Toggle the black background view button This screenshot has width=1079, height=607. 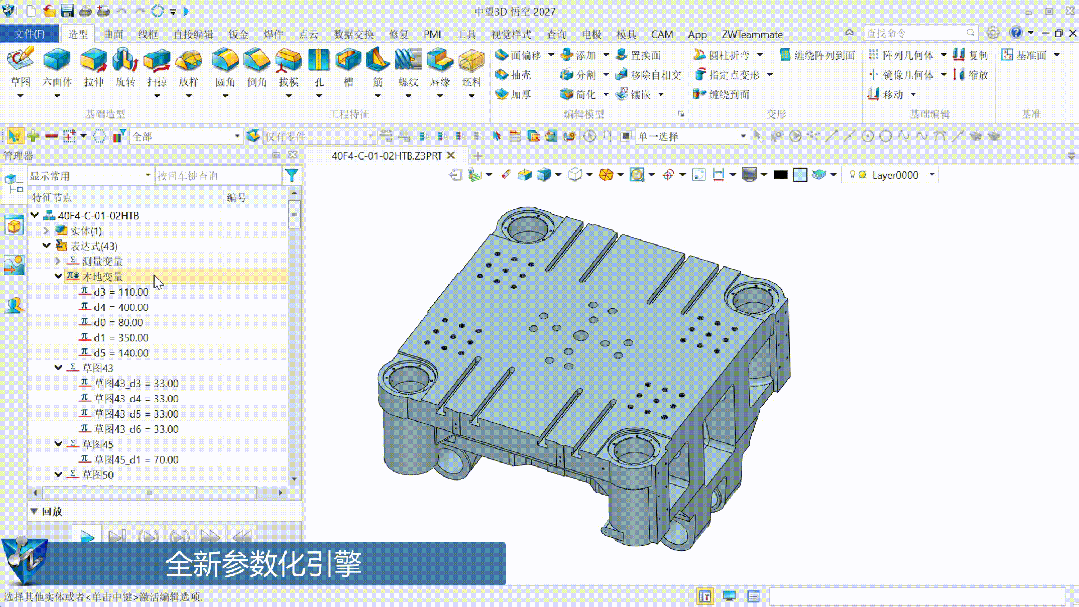(x=780, y=175)
